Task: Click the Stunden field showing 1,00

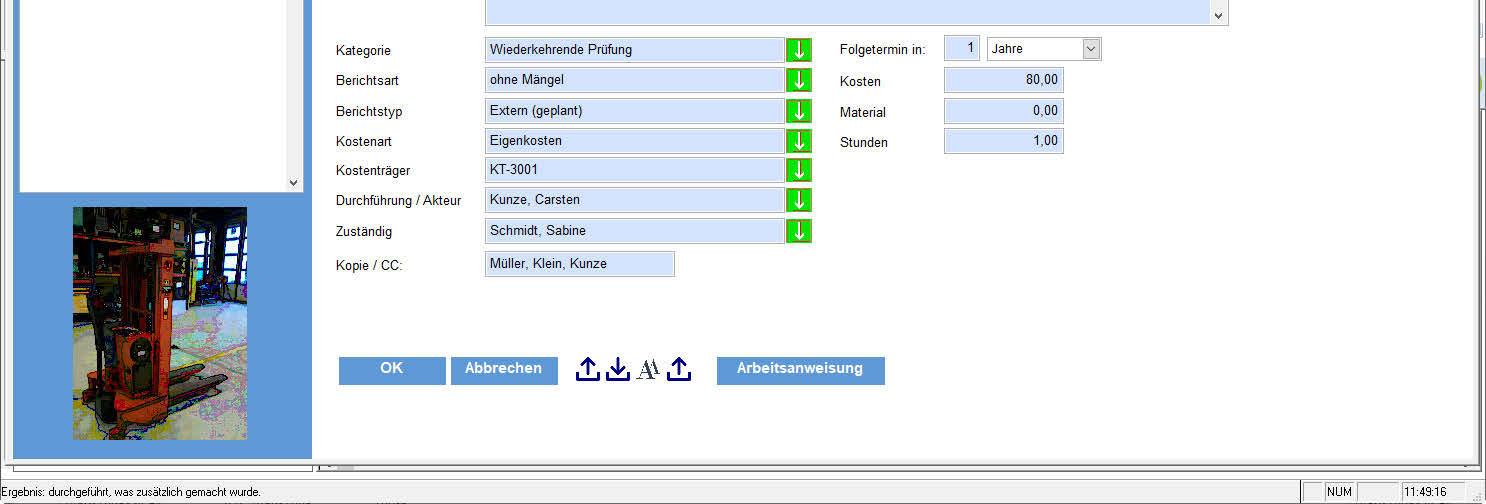Action: pyautogui.click(x=1003, y=141)
